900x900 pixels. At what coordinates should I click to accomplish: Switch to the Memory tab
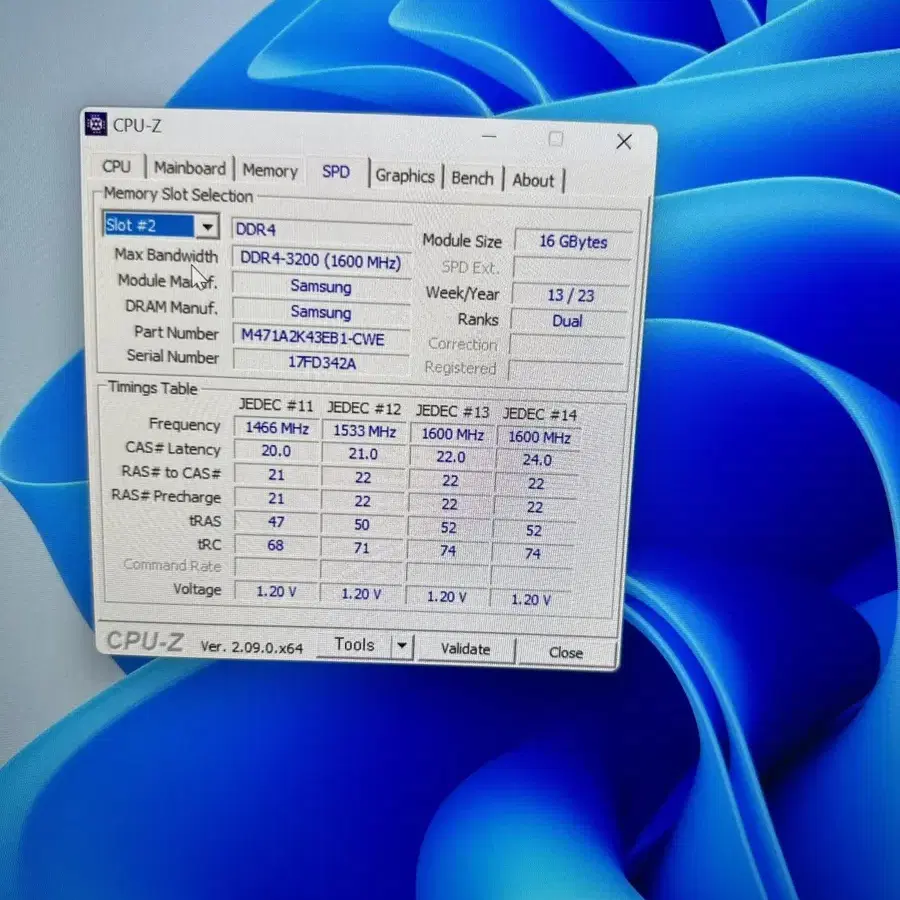click(x=270, y=170)
